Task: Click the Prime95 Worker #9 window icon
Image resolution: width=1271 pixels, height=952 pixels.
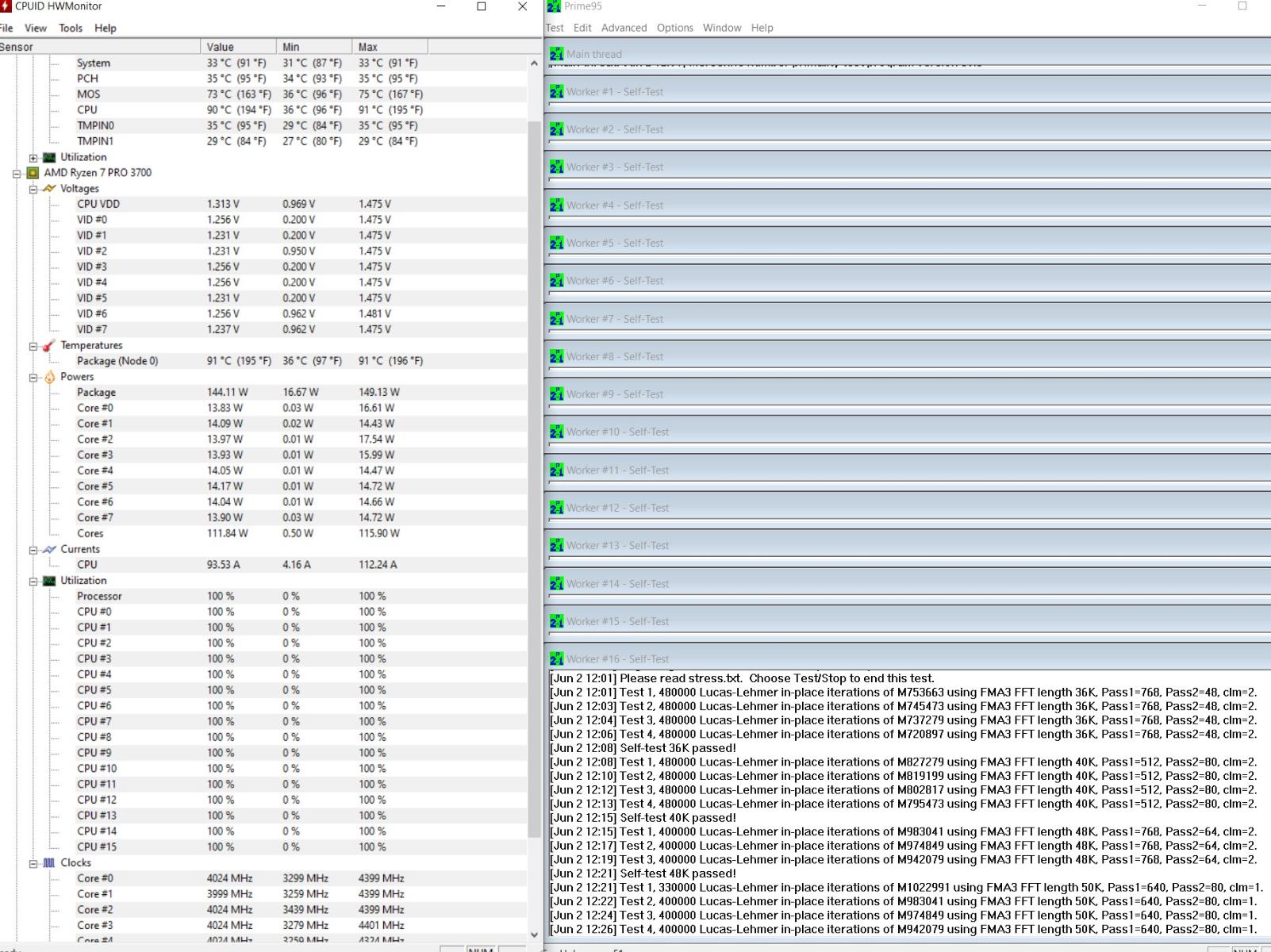Action: click(556, 394)
